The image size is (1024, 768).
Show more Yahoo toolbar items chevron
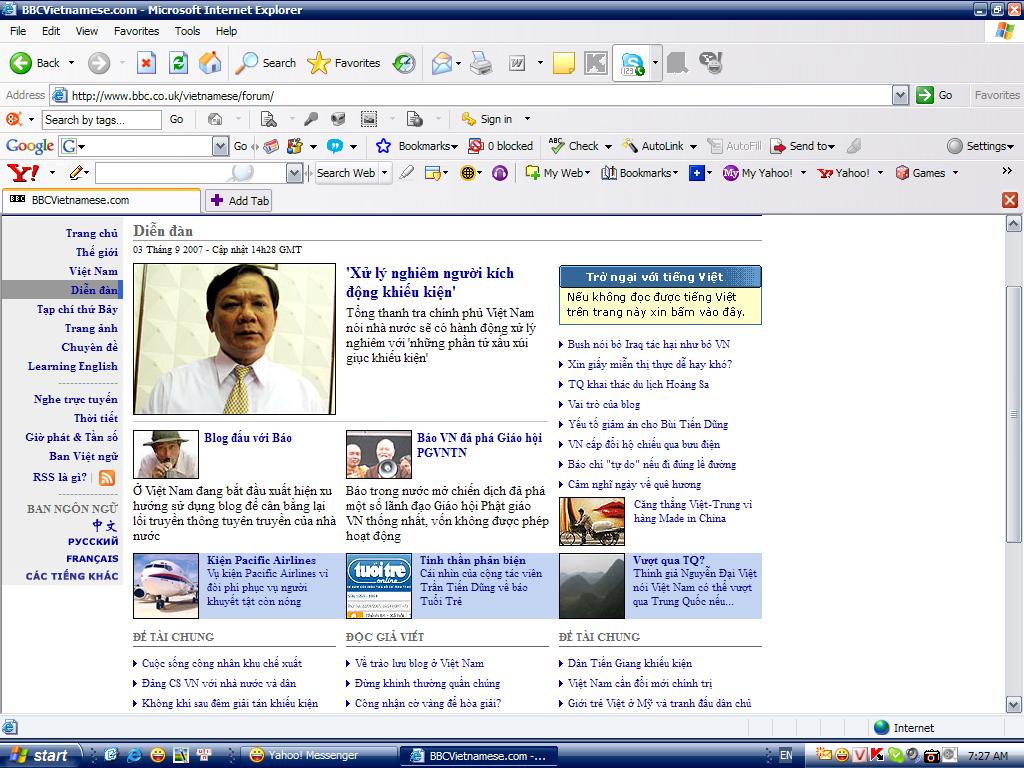click(x=1007, y=170)
